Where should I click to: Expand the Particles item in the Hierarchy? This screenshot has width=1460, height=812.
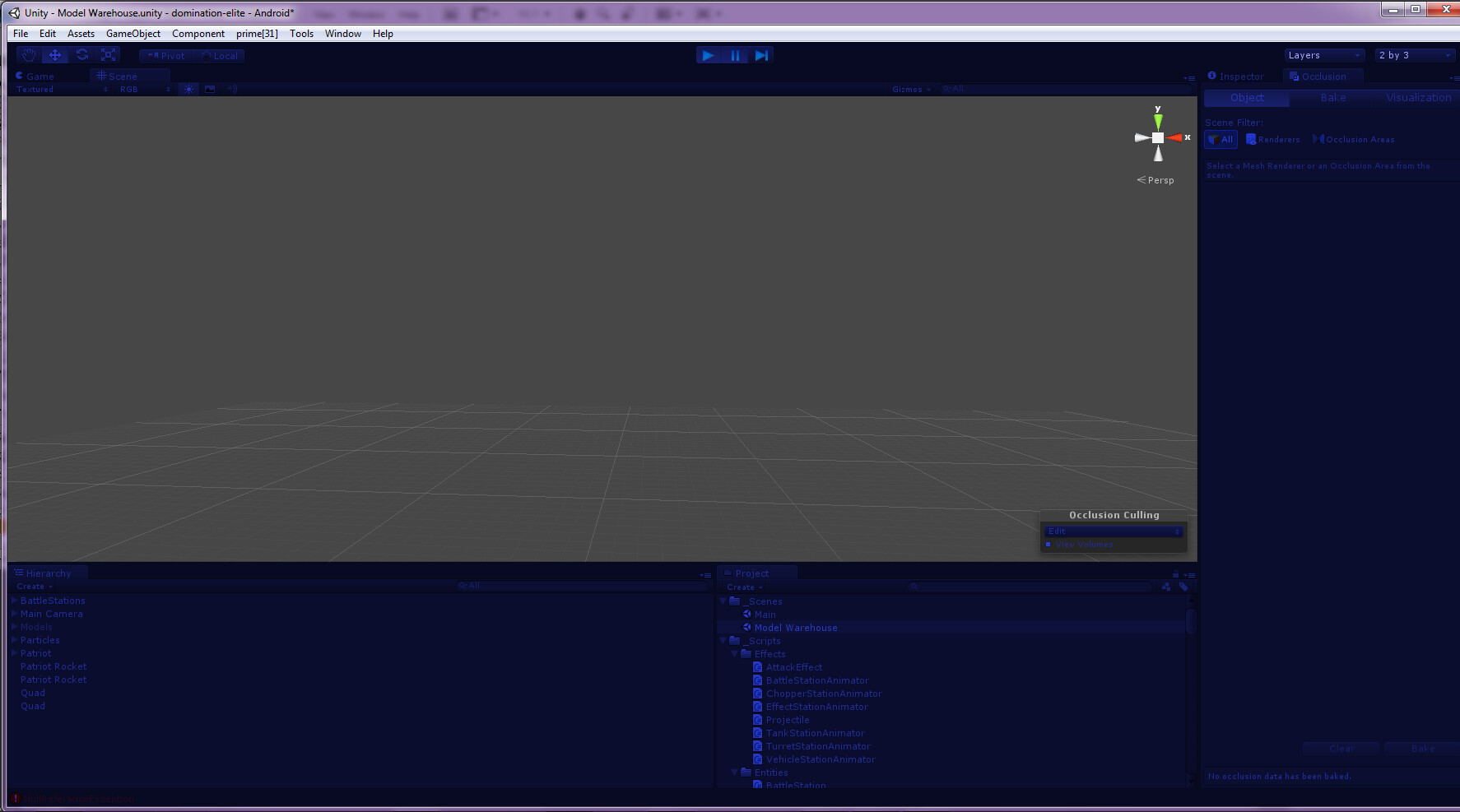click(x=12, y=639)
